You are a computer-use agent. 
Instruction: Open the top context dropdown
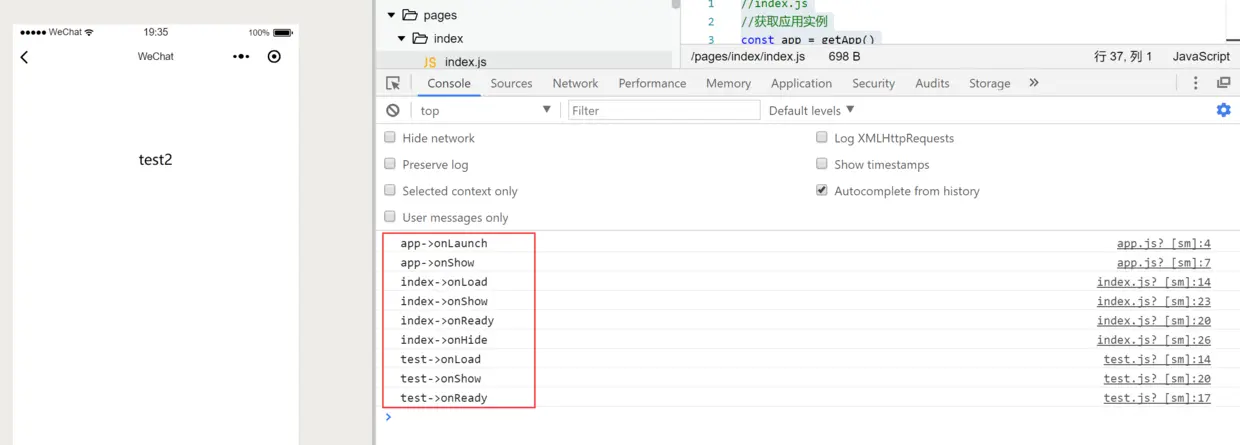click(x=485, y=110)
